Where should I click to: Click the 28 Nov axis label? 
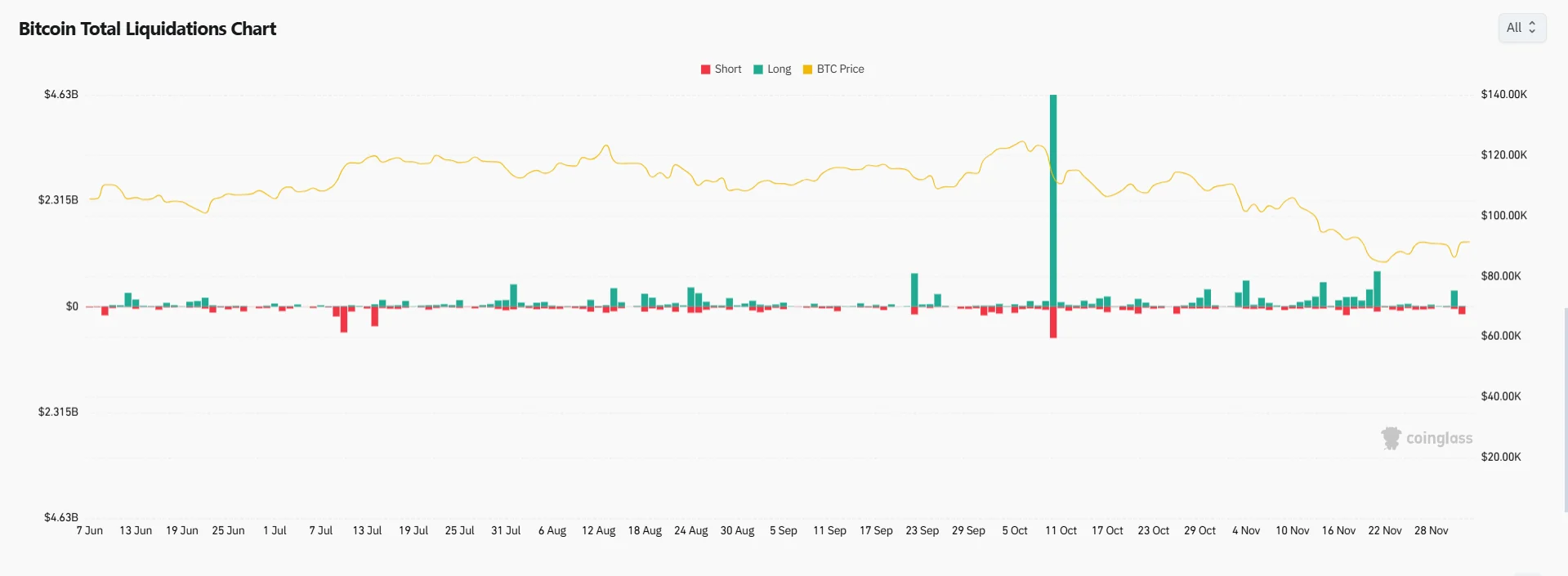click(x=1432, y=530)
